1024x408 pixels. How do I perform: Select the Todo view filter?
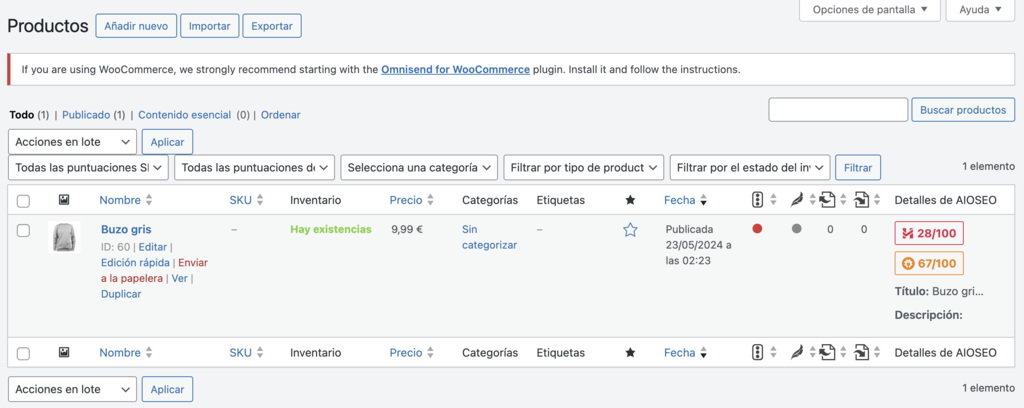tap(21, 114)
